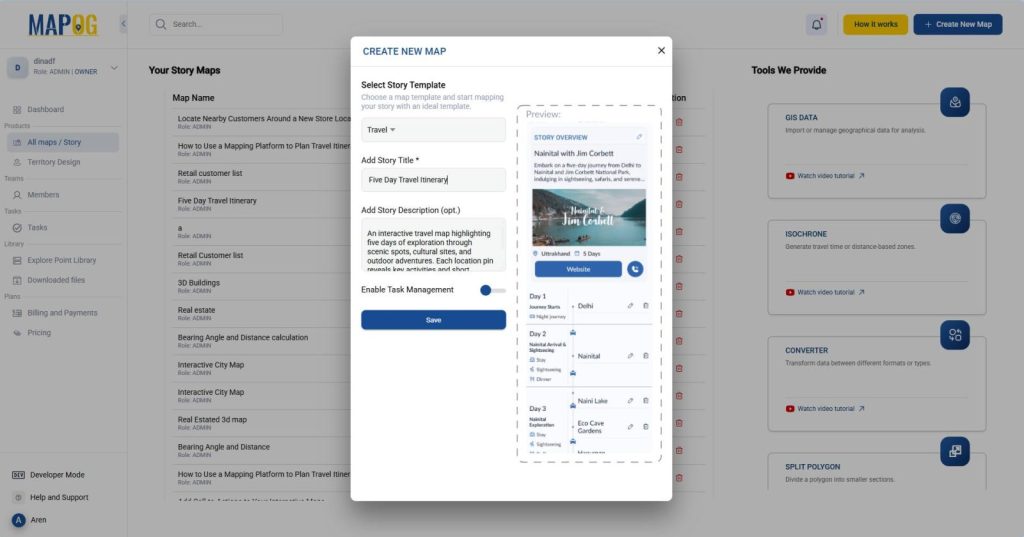Click the Aren avatar icon
The height and width of the screenshot is (537, 1024).
click(18, 520)
